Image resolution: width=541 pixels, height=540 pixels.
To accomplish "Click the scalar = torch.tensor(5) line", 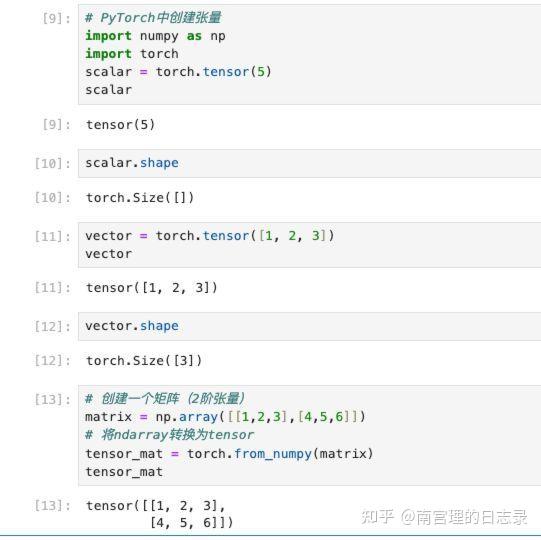I will (x=178, y=72).
